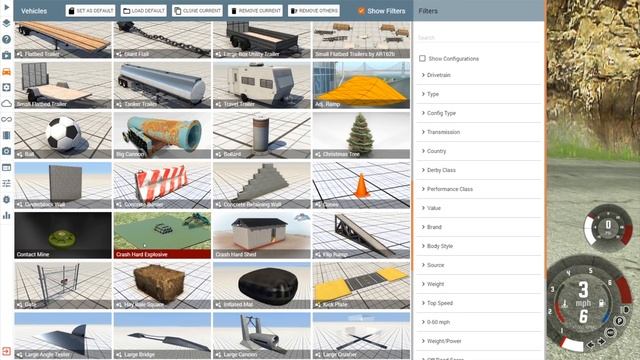Open the help question mark icon
Viewport: 640px width, 360px height.
click(x=6, y=39)
